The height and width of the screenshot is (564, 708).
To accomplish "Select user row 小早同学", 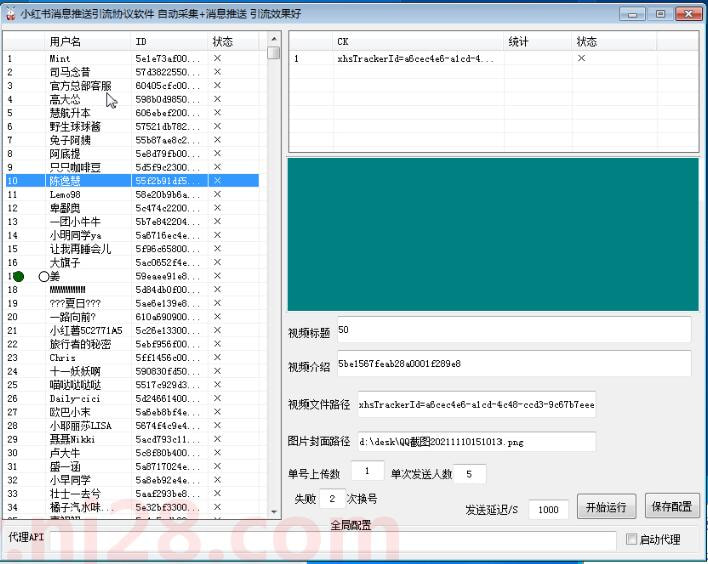I will click(132, 480).
